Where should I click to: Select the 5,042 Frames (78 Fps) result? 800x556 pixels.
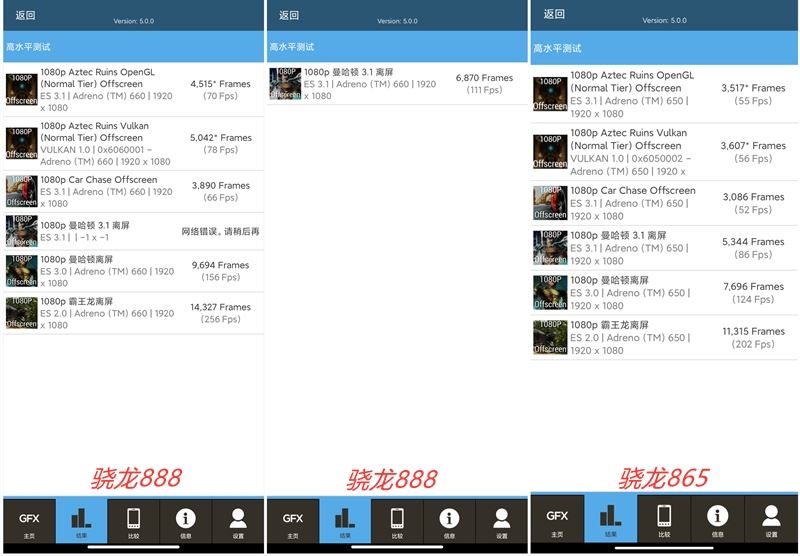pyautogui.click(x=220, y=143)
